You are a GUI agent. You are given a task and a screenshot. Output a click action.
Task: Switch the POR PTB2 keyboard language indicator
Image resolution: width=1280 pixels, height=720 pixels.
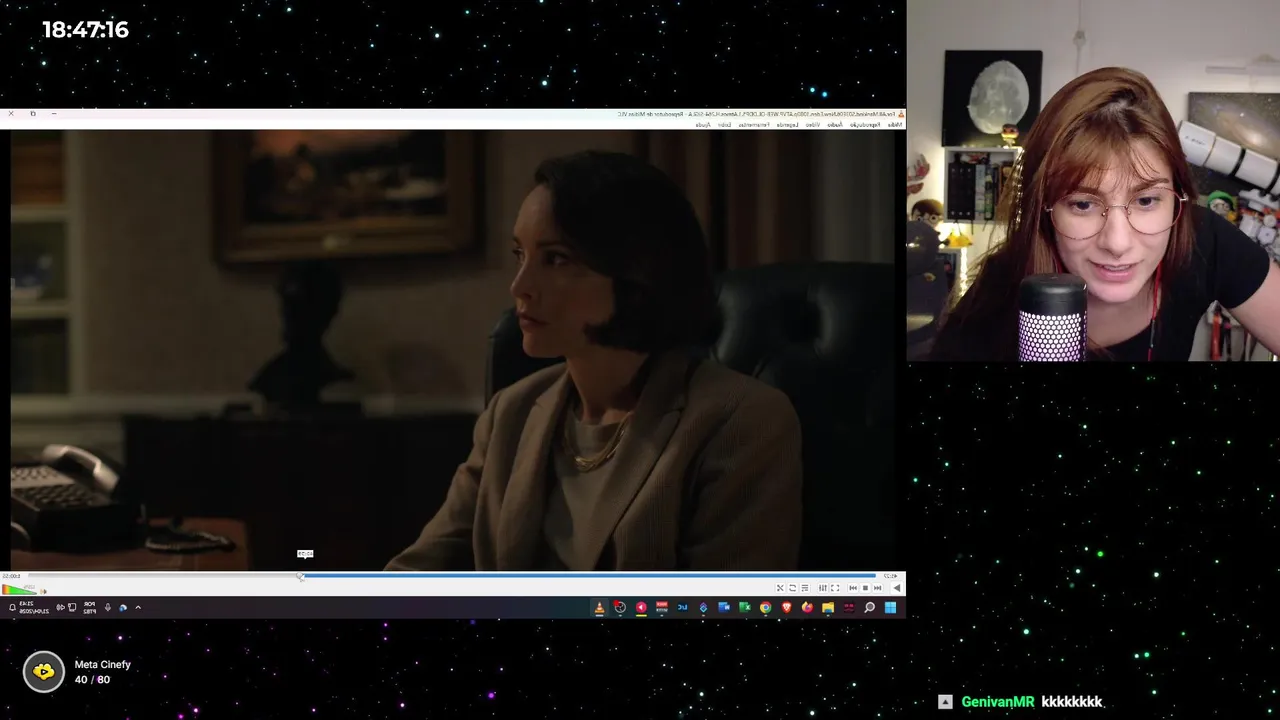(90, 607)
